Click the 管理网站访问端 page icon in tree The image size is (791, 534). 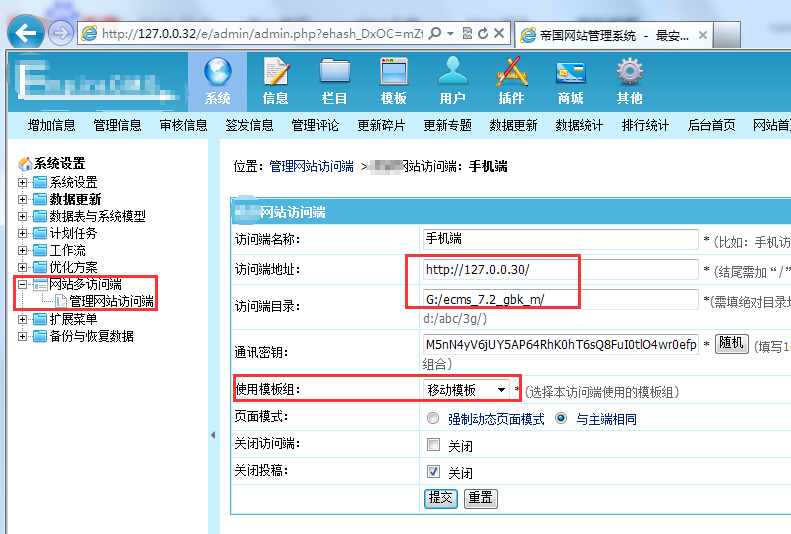coord(61,301)
